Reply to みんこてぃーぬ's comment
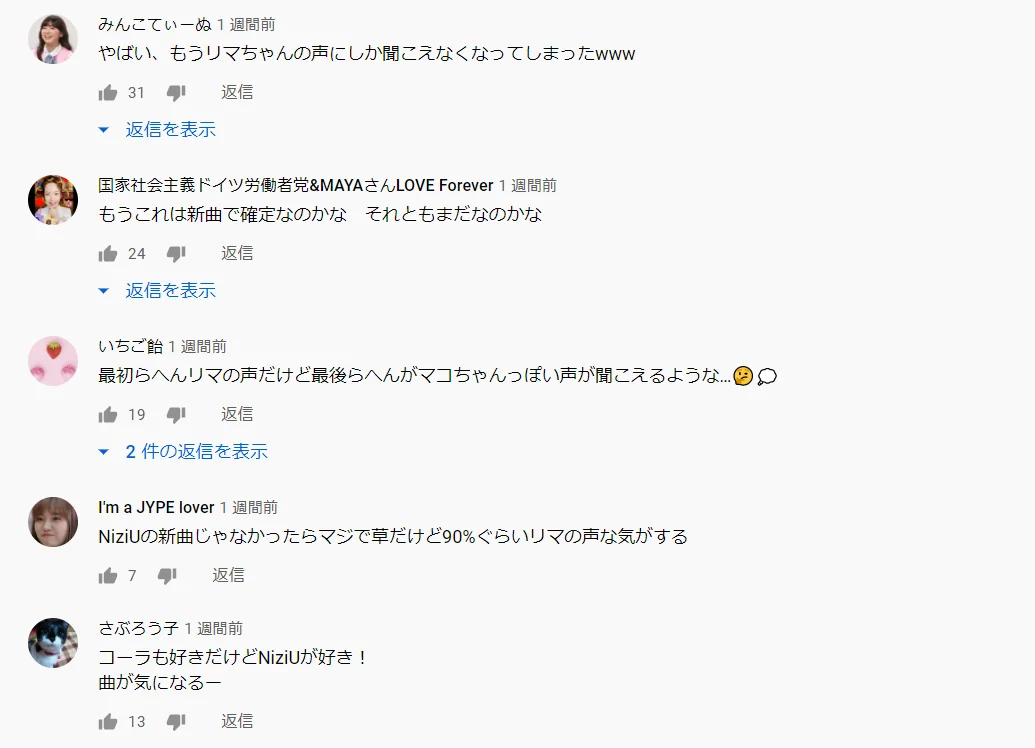This screenshot has width=1035, height=748. pos(237,92)
